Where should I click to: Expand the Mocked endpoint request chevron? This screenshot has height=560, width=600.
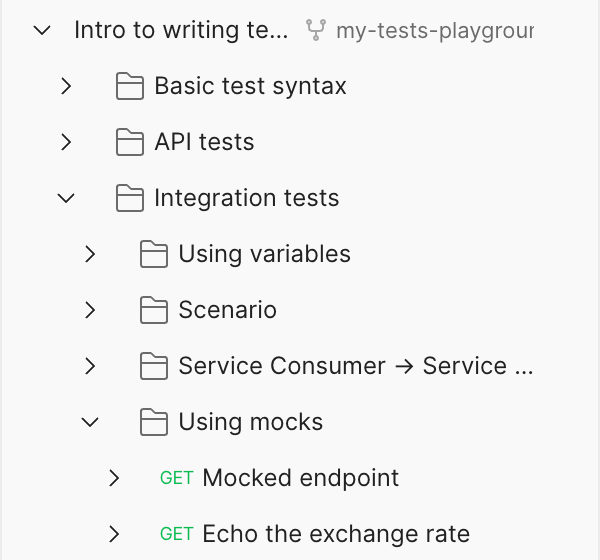coord(114,478)
